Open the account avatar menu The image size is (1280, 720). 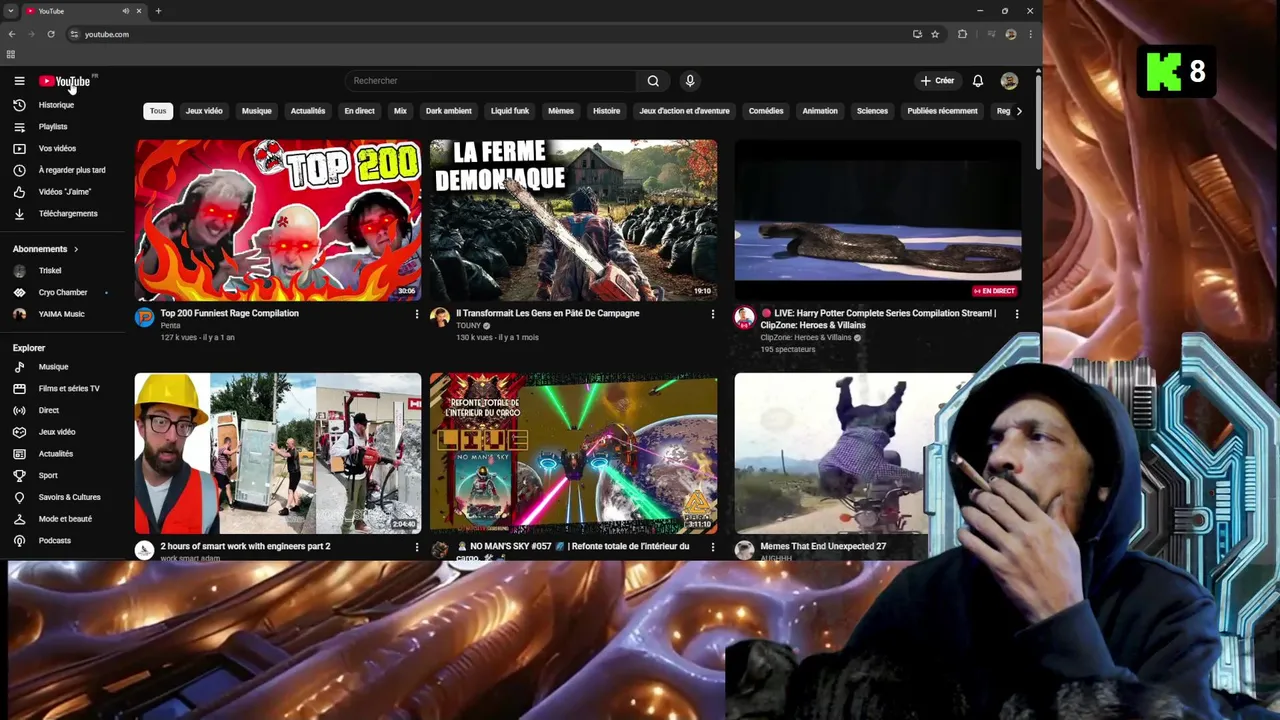[1009, 81]
